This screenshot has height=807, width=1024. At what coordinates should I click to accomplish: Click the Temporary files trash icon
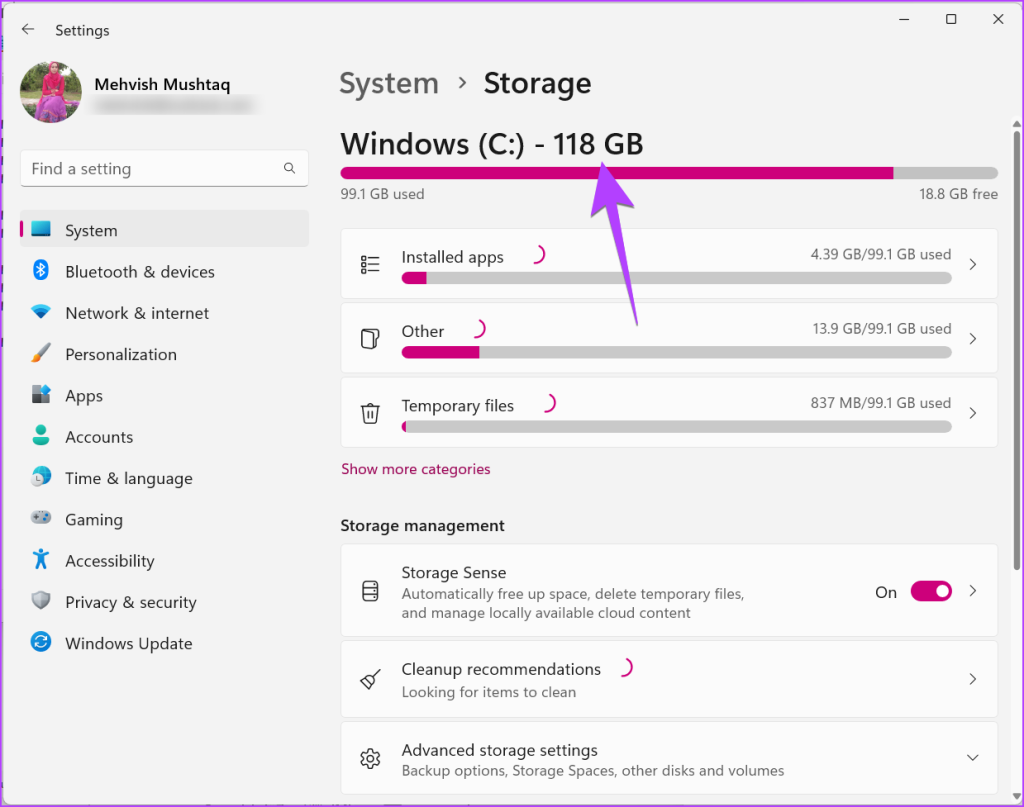coord(370,413)
